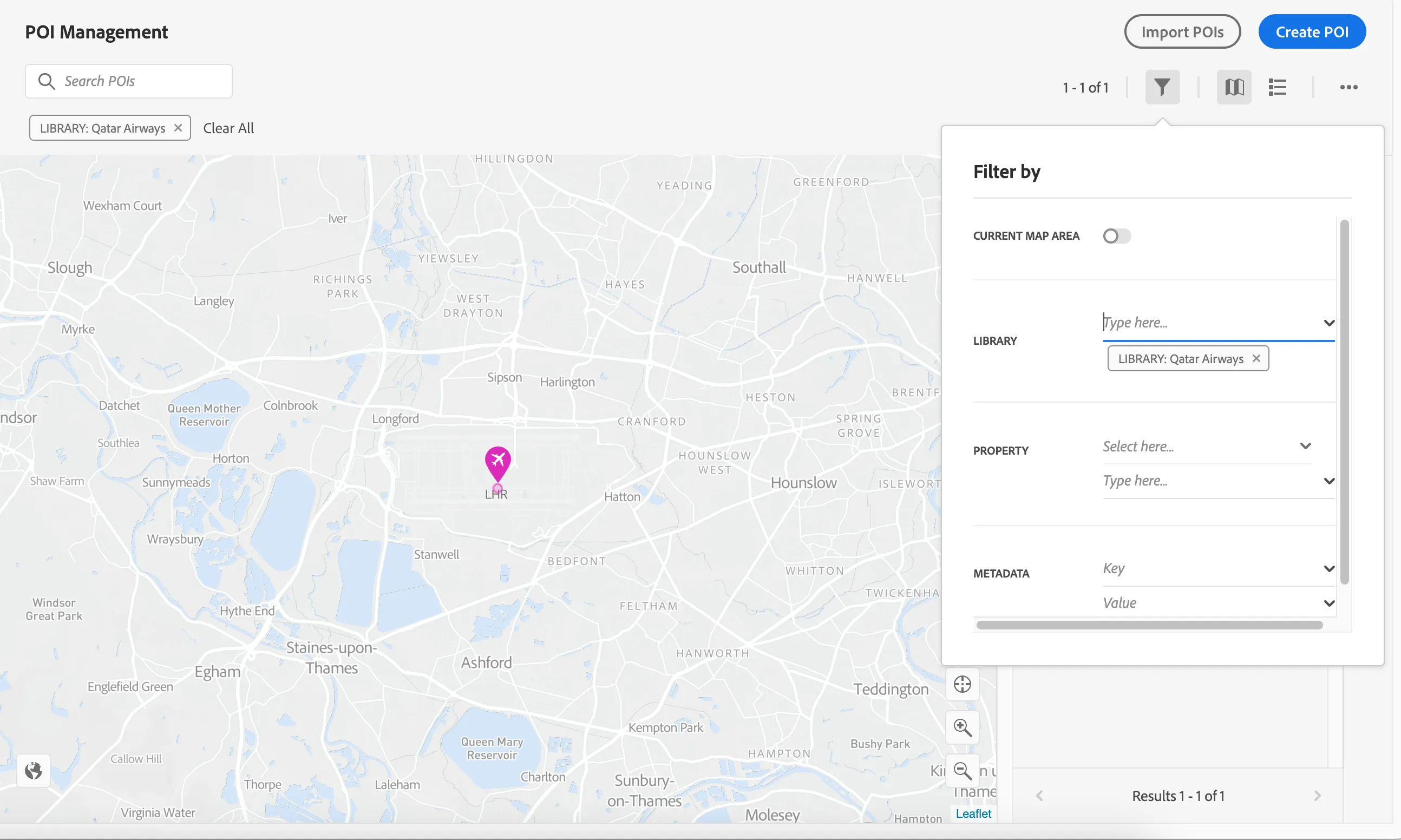Click the map recenter crosshair icon
The height and width of the screenshot is (840, 1401).
pos(963,684)
